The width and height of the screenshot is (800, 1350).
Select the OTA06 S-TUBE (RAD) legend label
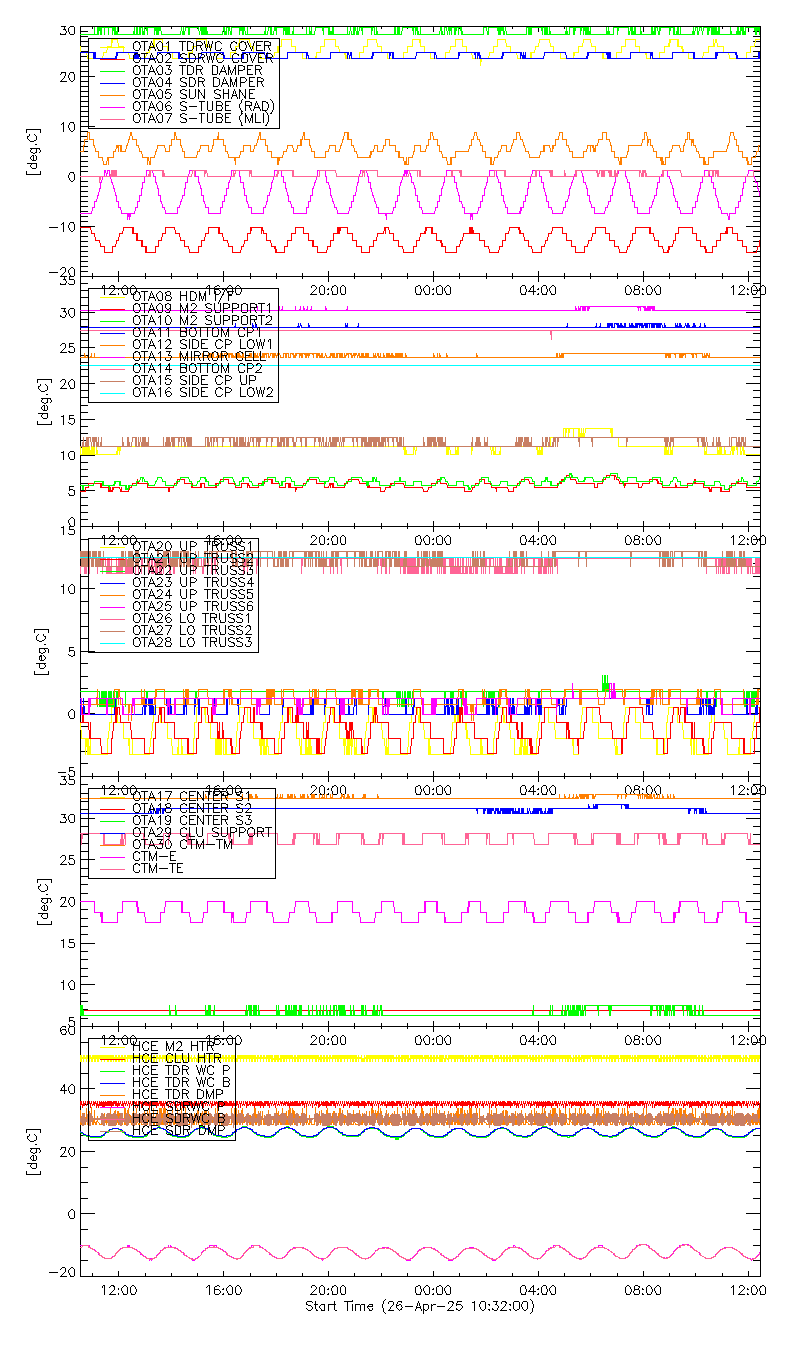(203, 106)
